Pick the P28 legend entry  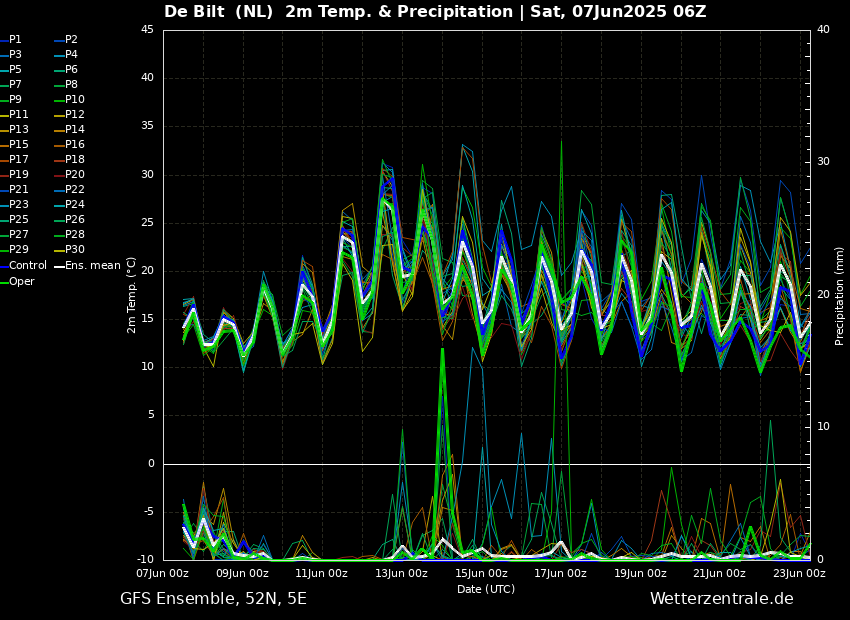click(x=69, y=235)
